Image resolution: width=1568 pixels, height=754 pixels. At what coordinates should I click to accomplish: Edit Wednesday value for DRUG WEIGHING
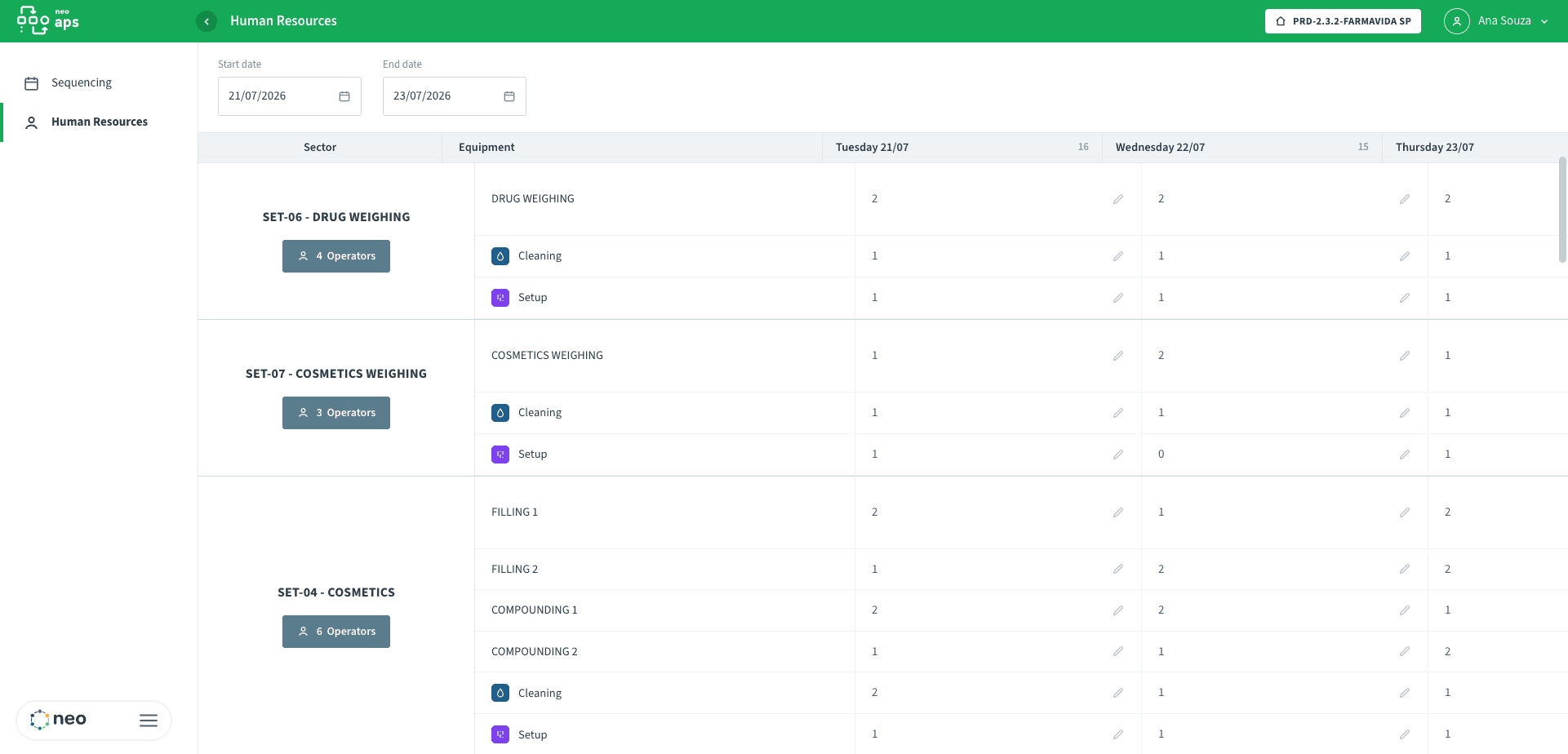pos(1405,199)
